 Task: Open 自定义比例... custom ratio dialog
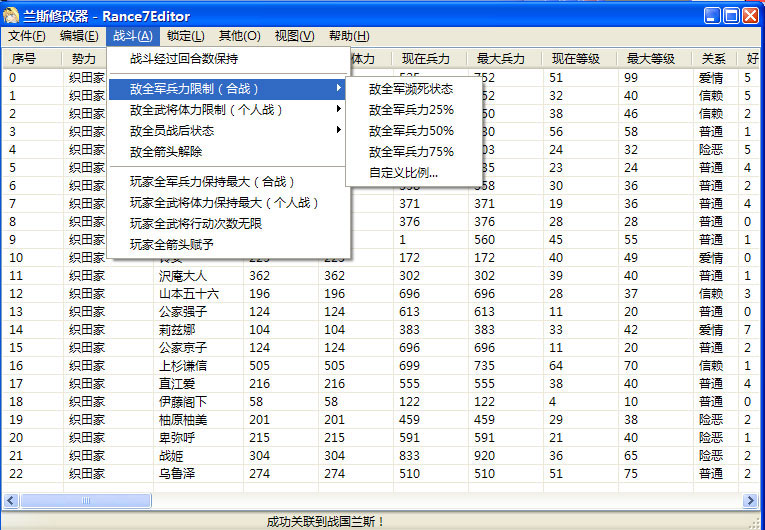point(403,173)
